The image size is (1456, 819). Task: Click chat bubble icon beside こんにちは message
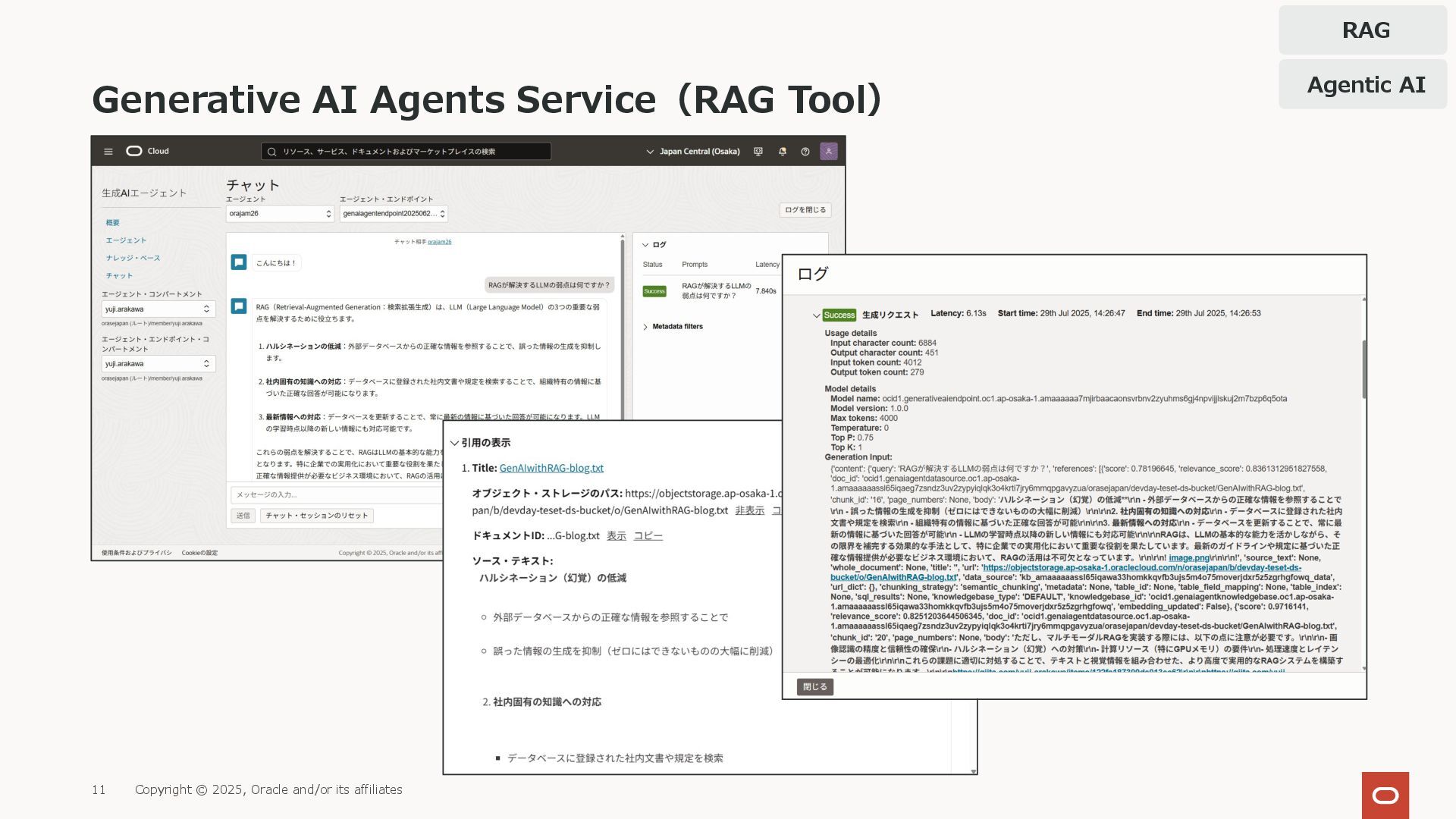[x=239, y=262]
